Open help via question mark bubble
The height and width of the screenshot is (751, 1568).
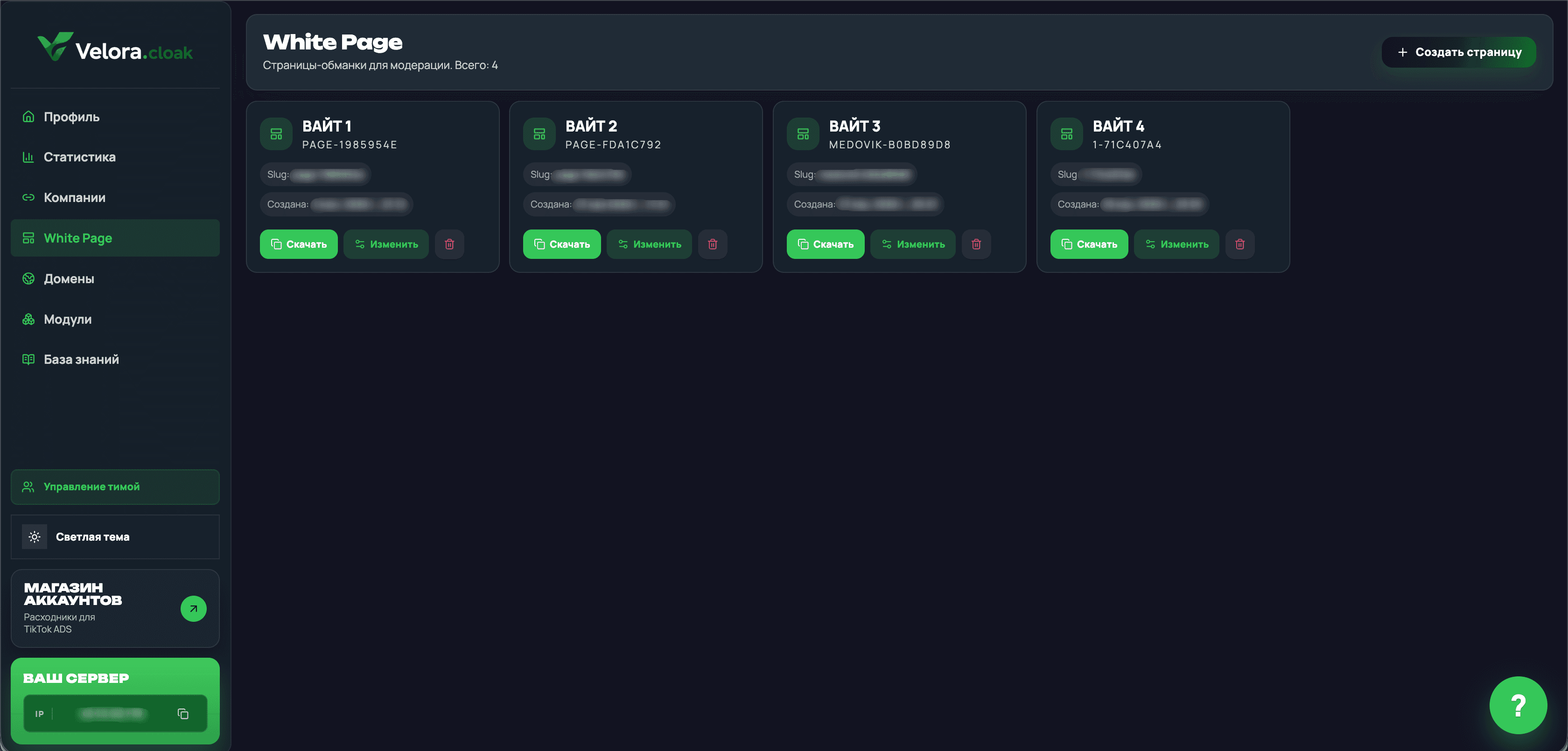click(1518, 705)
